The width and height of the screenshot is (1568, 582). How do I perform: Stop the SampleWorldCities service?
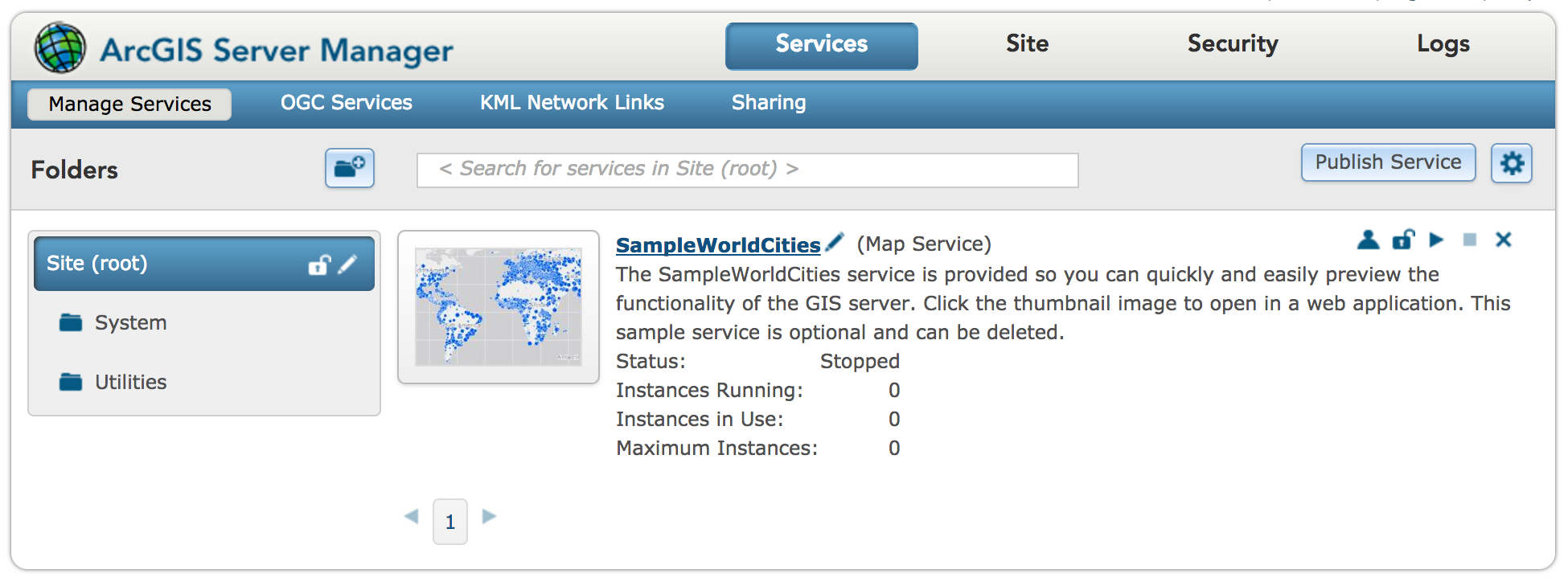pos(1470,240)
